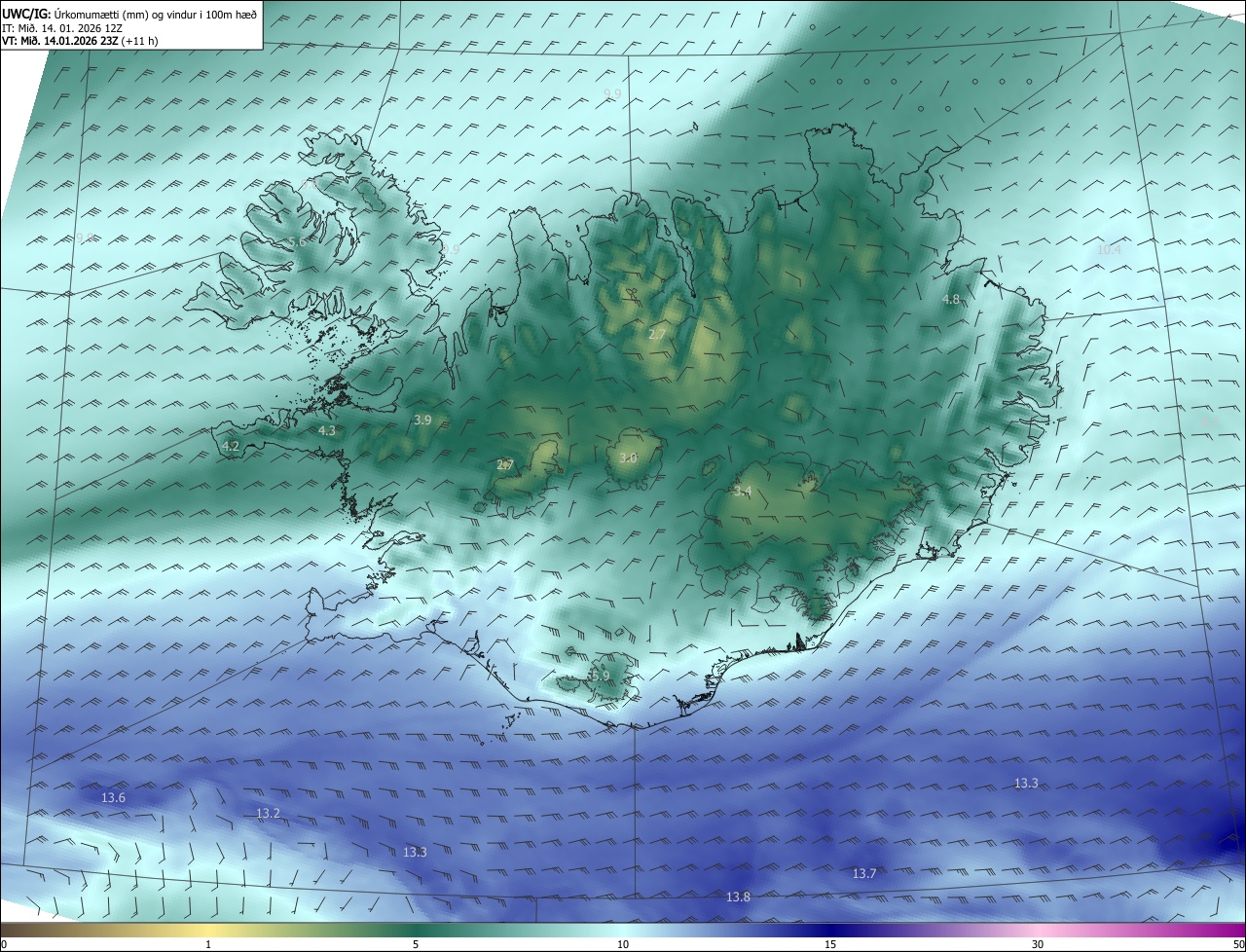Click the 'UWC/IG: Úrkomumætti (mm)' title line

(x=129, y=14)
